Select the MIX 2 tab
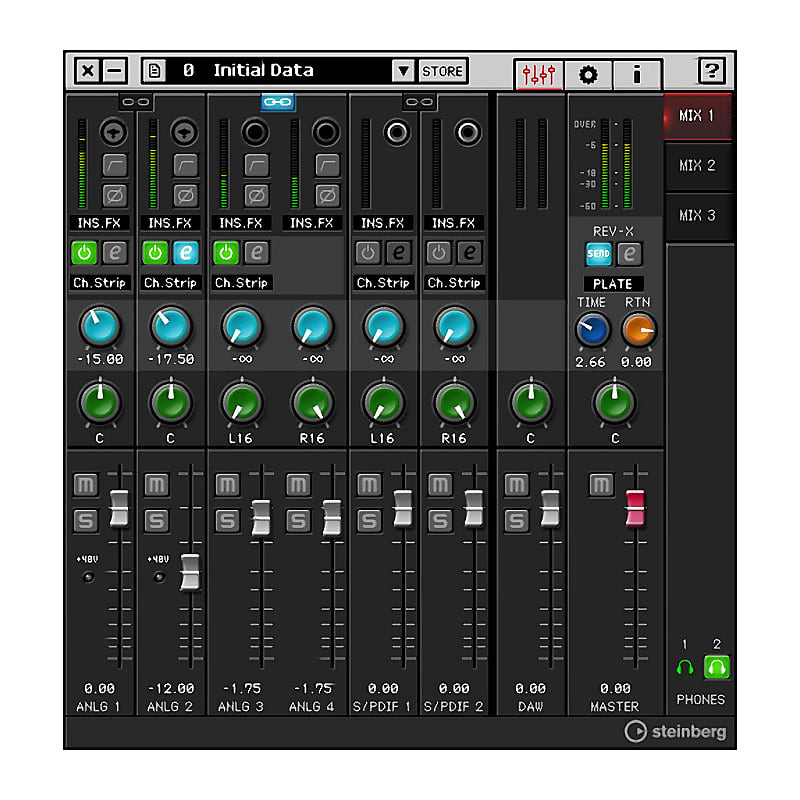Screen dimensions: 800x800 point(697,165)
